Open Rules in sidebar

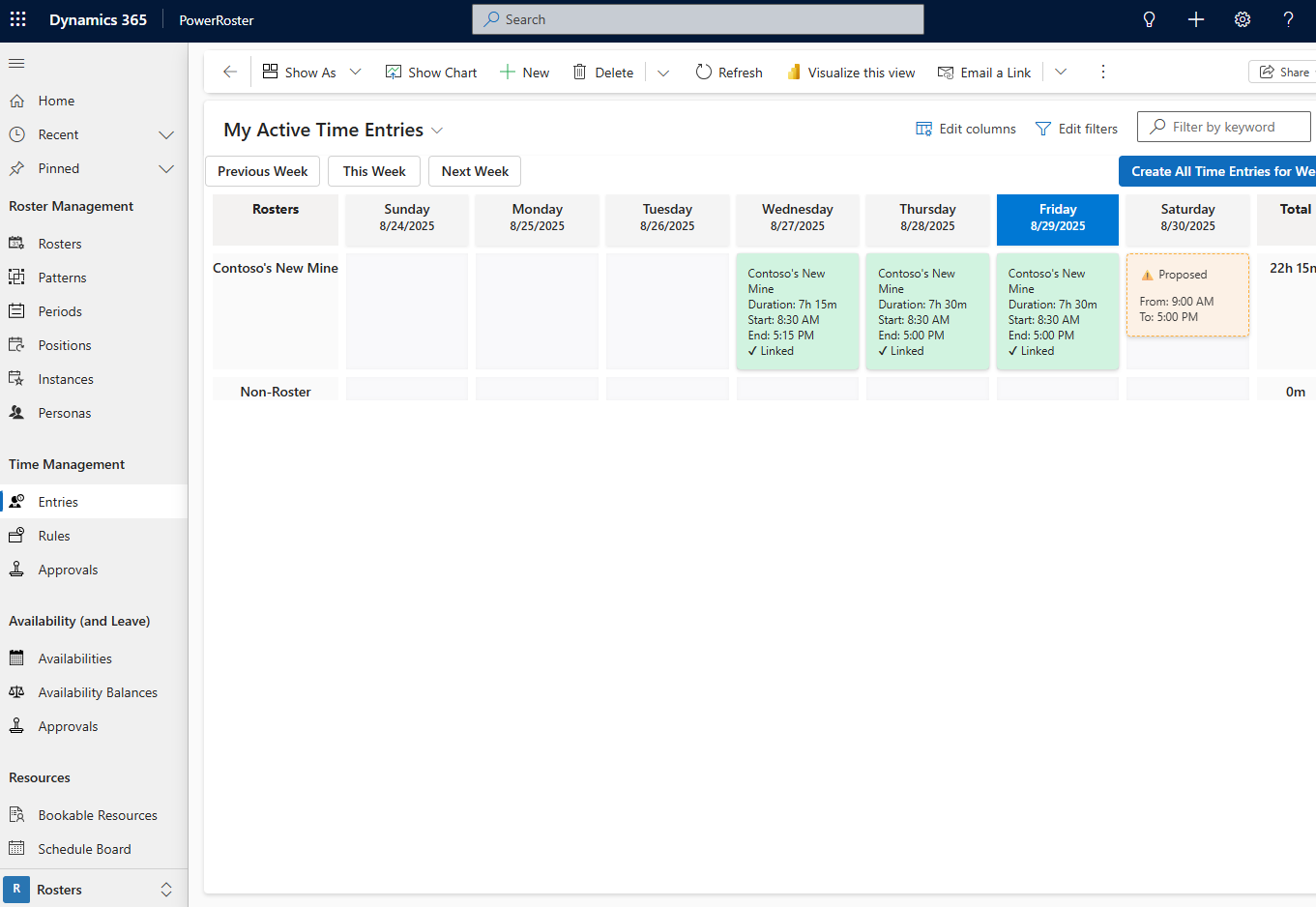94,536
